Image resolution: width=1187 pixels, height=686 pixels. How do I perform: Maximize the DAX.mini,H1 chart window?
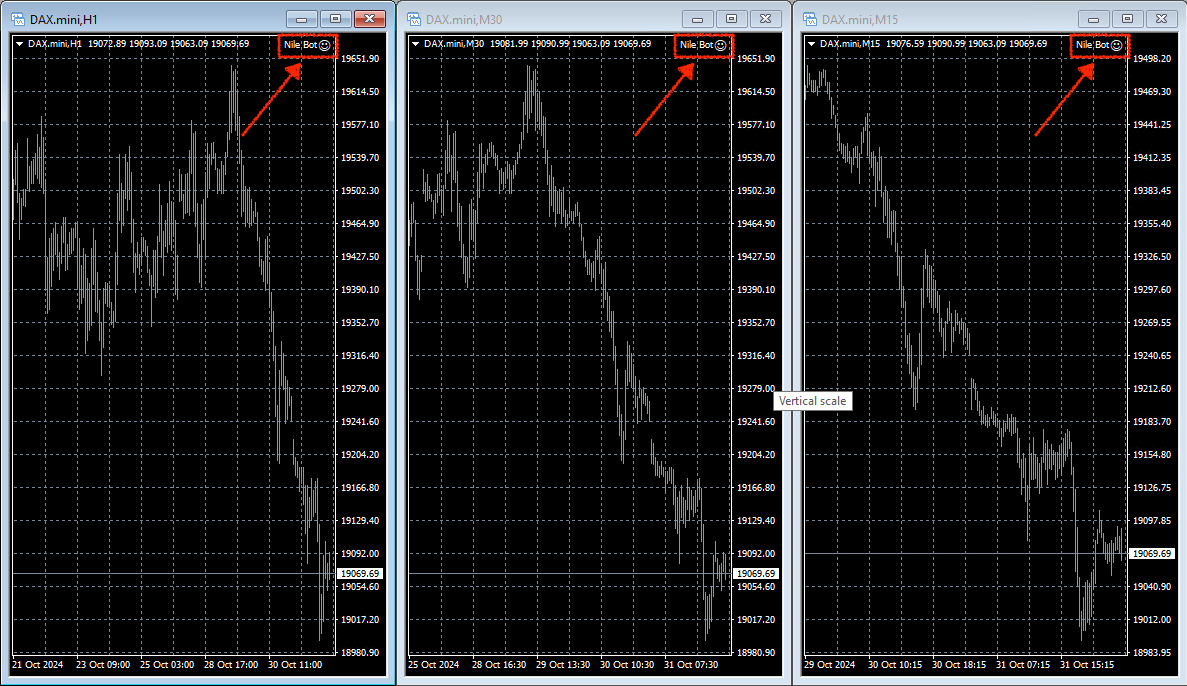pos(335,18)
